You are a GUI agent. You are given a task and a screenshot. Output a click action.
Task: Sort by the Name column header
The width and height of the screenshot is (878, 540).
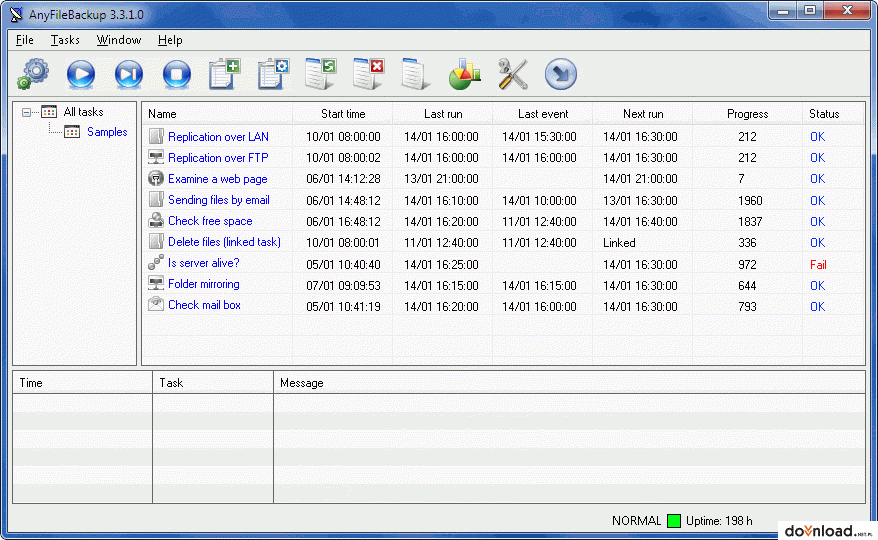tap(217, 114)
